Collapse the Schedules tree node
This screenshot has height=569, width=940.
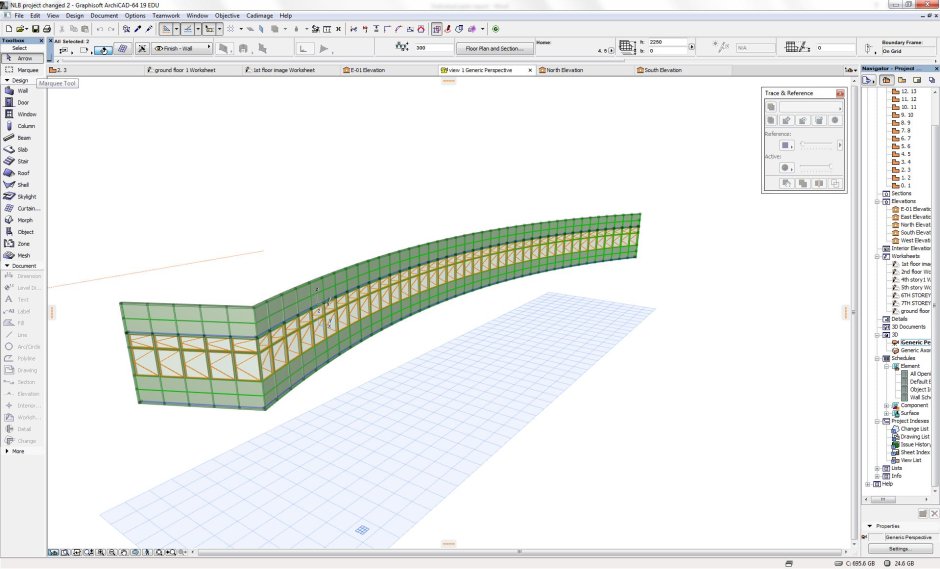878,358
